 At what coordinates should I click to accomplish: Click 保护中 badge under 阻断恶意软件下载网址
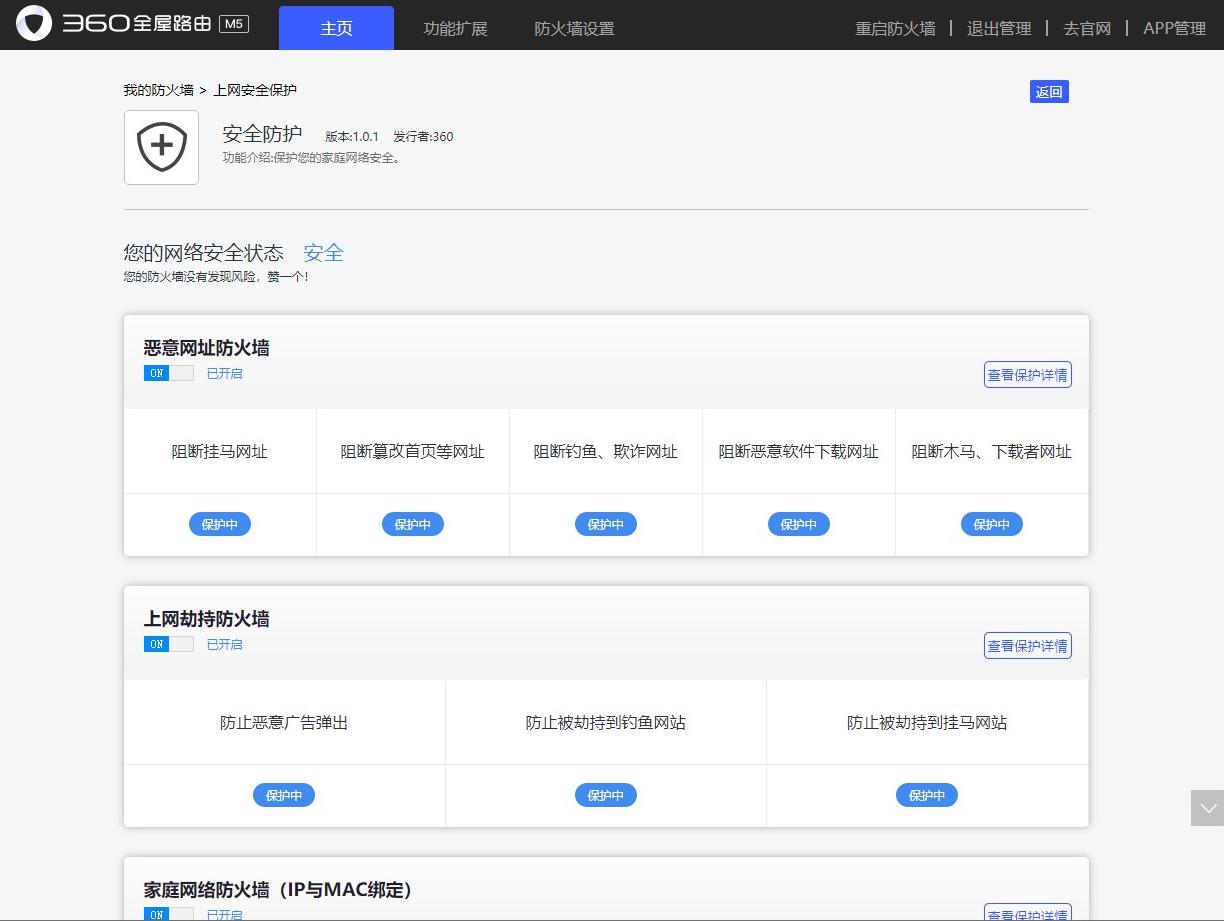pos(798,523)
